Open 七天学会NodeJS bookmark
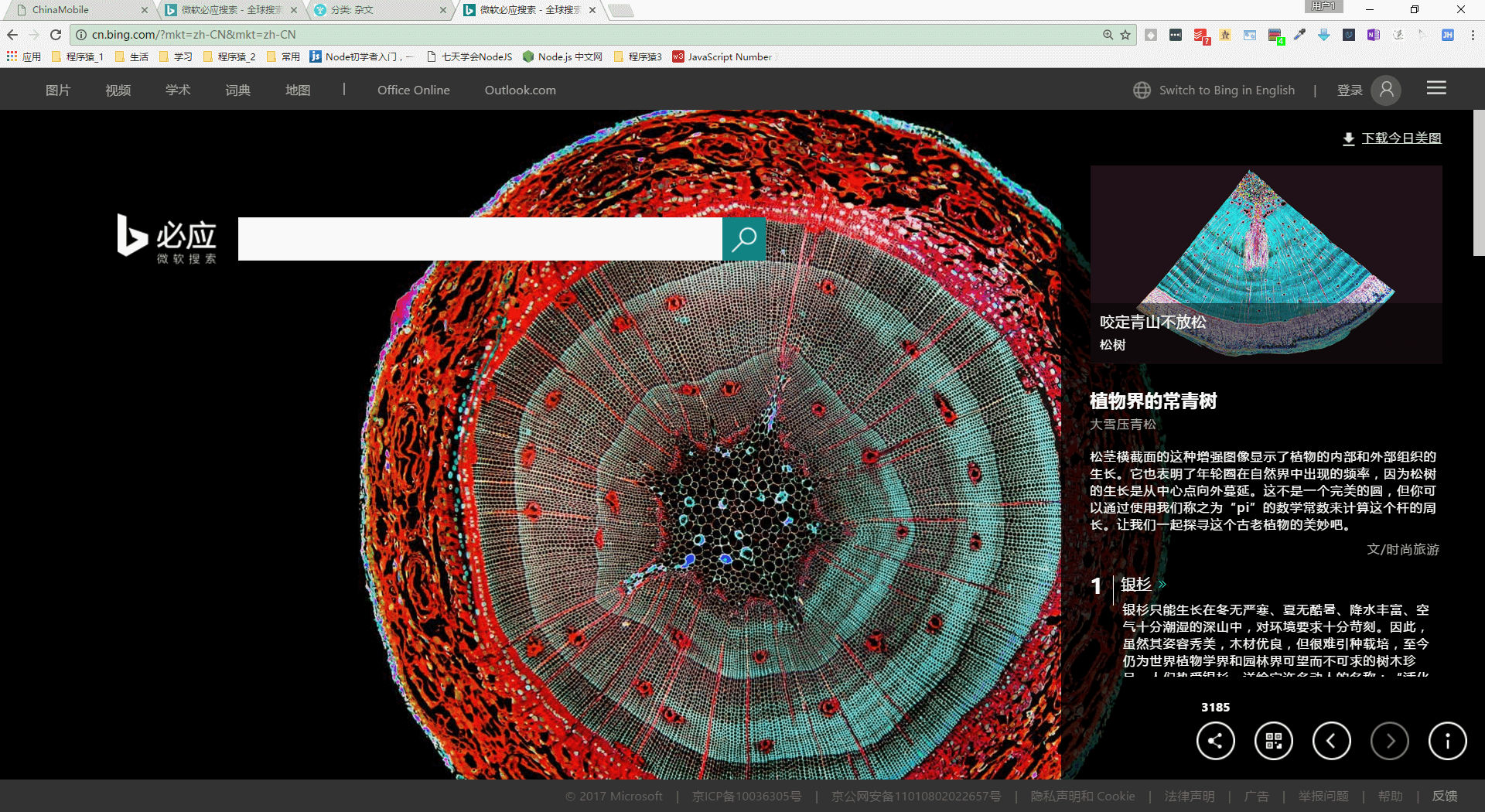 (469, 56)
